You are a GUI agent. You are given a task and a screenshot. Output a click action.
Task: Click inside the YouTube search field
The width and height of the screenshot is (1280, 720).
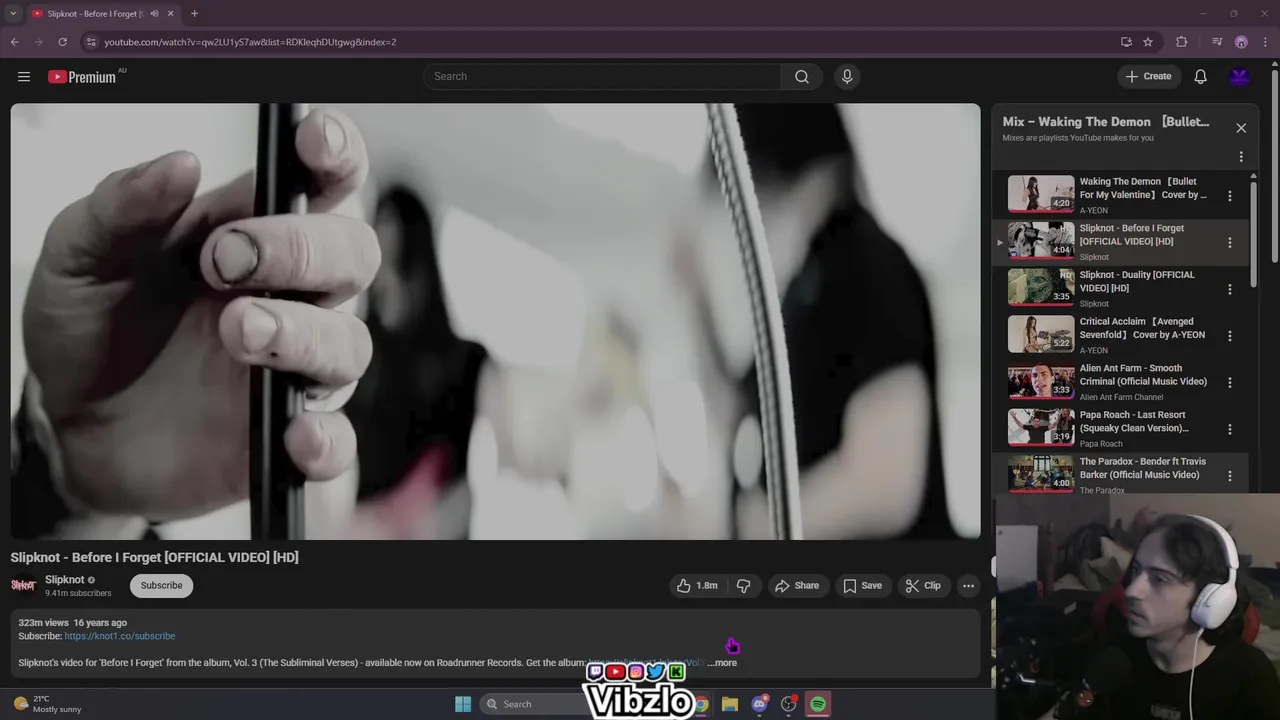(x=603, y=77)
